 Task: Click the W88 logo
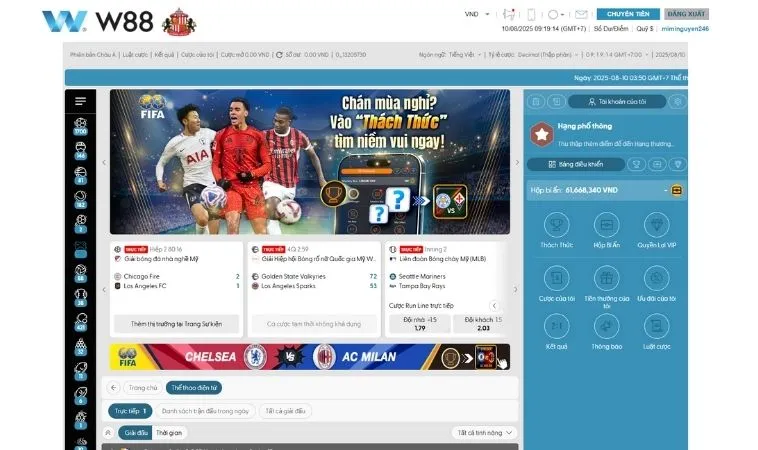click(x=98, y=22)
